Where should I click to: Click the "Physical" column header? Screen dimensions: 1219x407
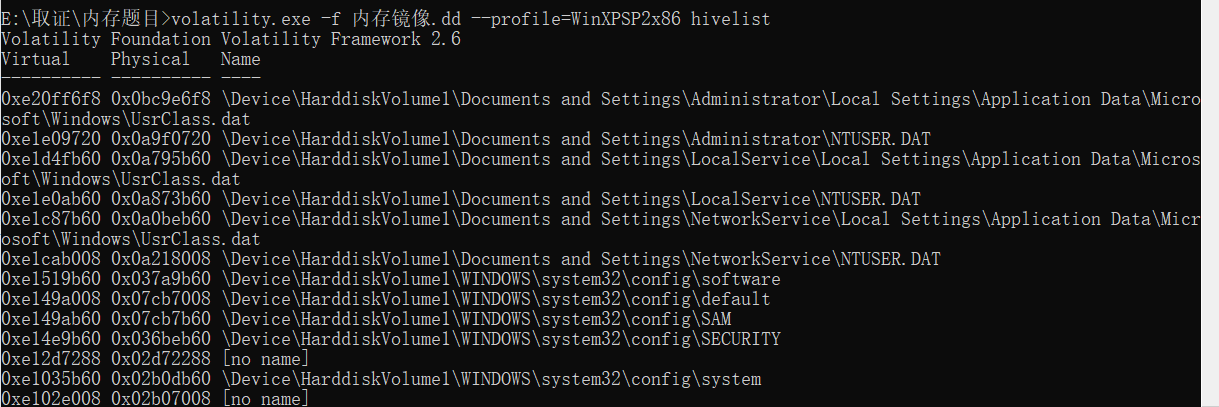pos(151,59)
